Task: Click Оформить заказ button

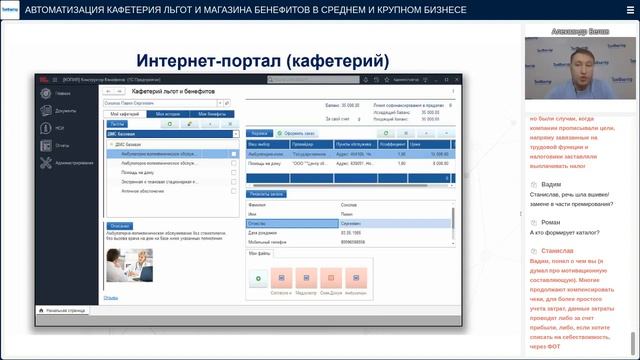Action: click(x=296, y=133)
